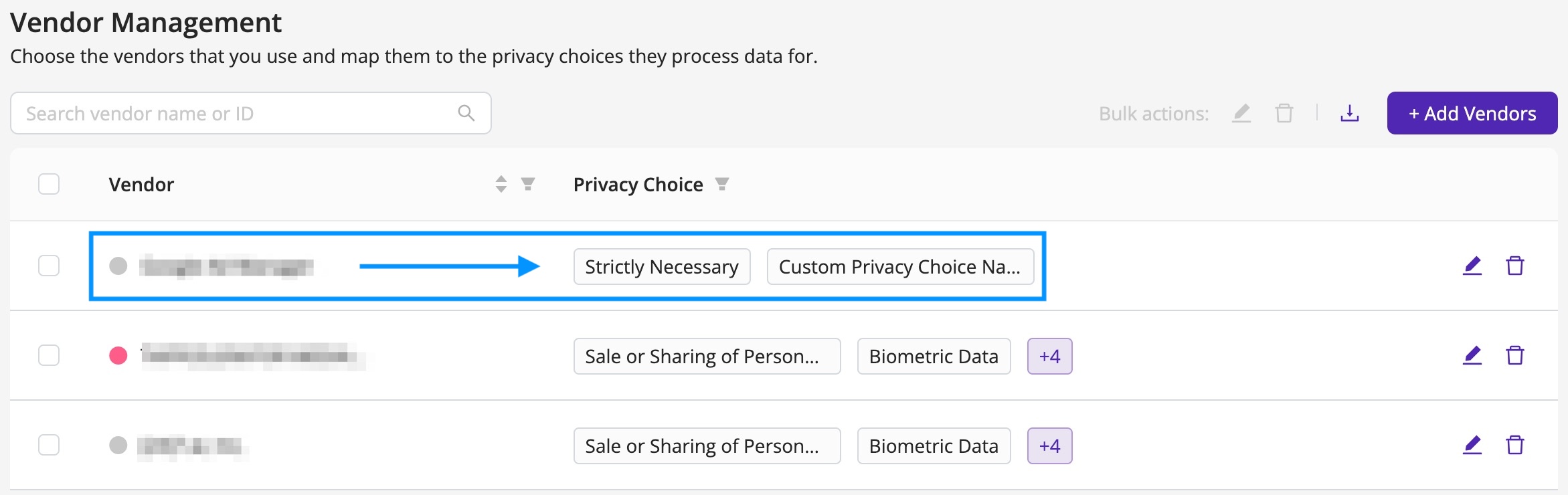Edit third vendor row with pencil icon
This screenshot has height=495, width=1568.
(x=1472, y=445)
